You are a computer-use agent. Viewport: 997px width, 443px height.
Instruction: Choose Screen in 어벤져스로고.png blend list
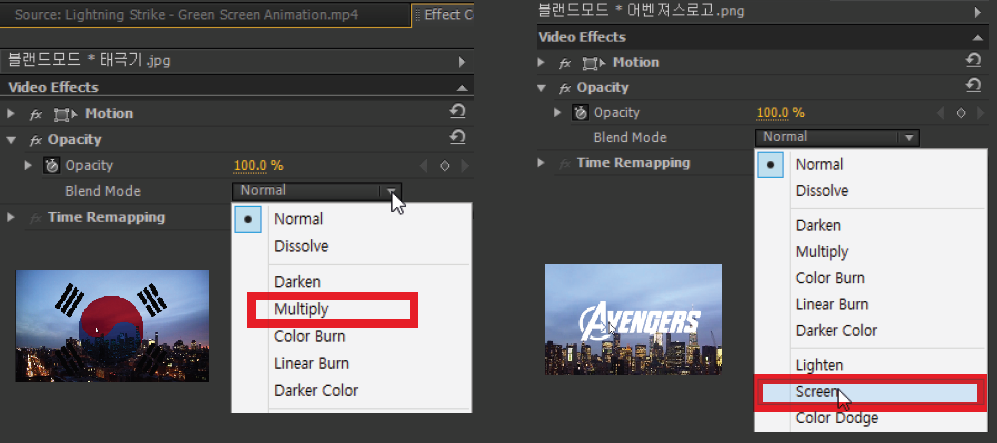pyautogui.click(x=869, y=392)
